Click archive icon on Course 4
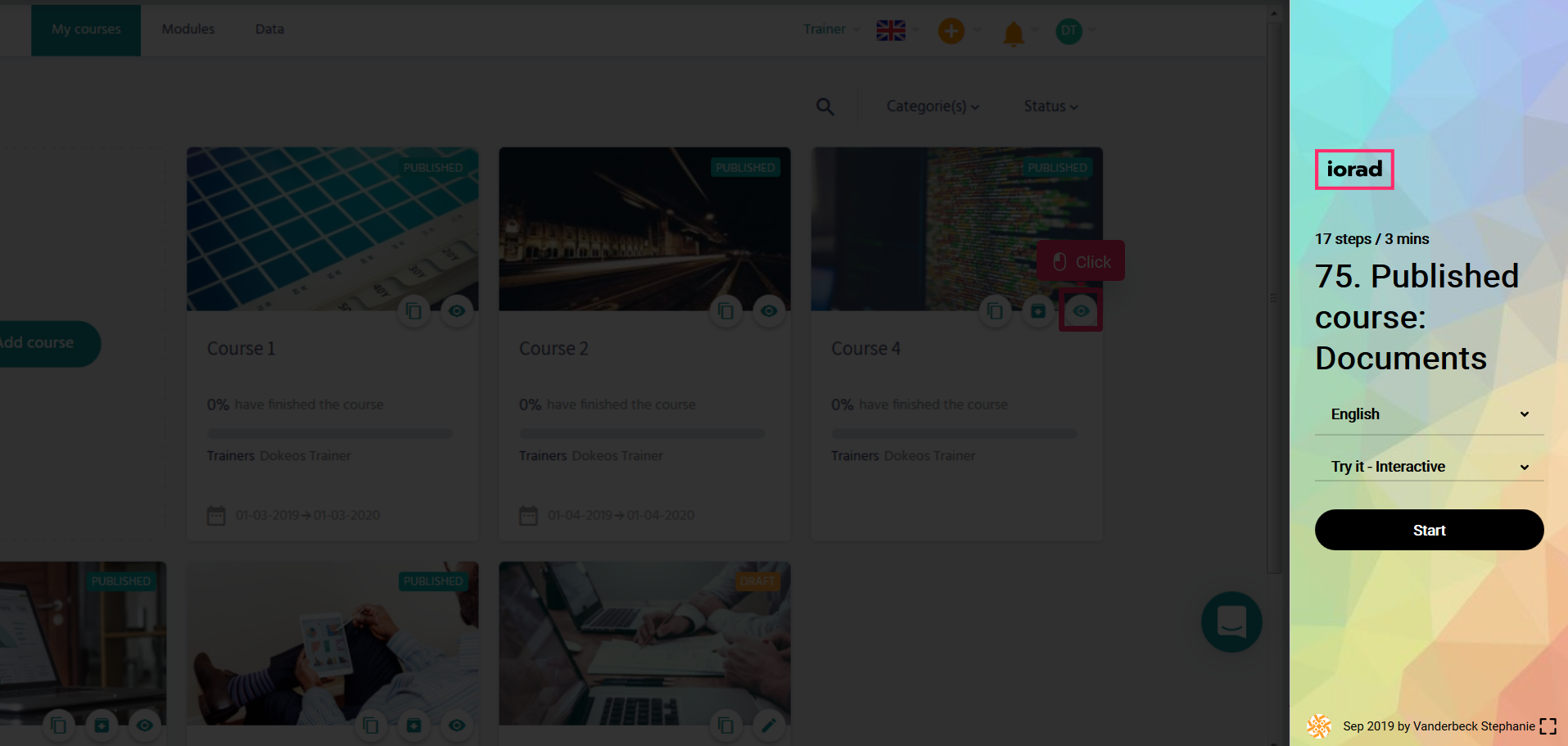 (x=1037, y=311)
